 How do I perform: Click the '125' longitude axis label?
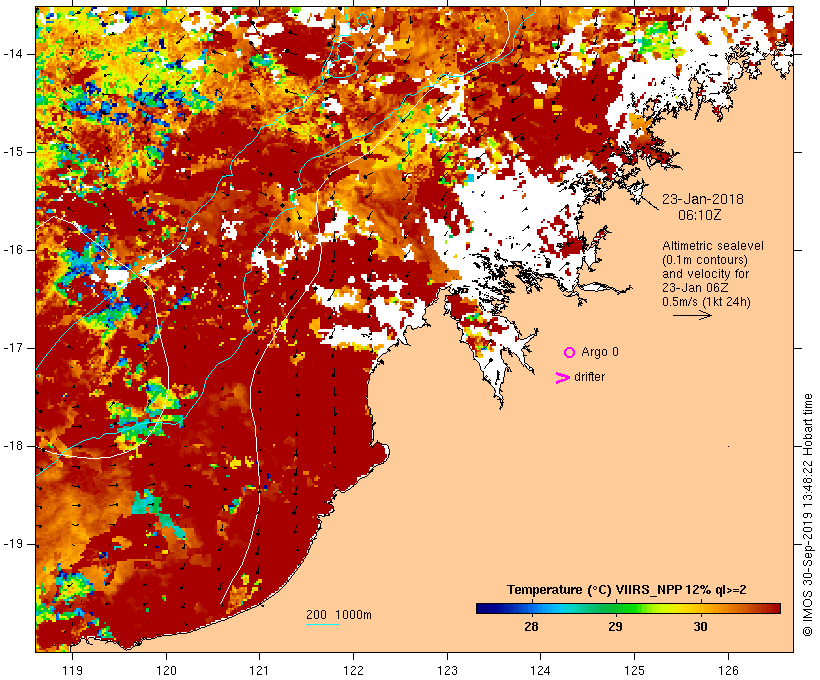click(634, 670)
